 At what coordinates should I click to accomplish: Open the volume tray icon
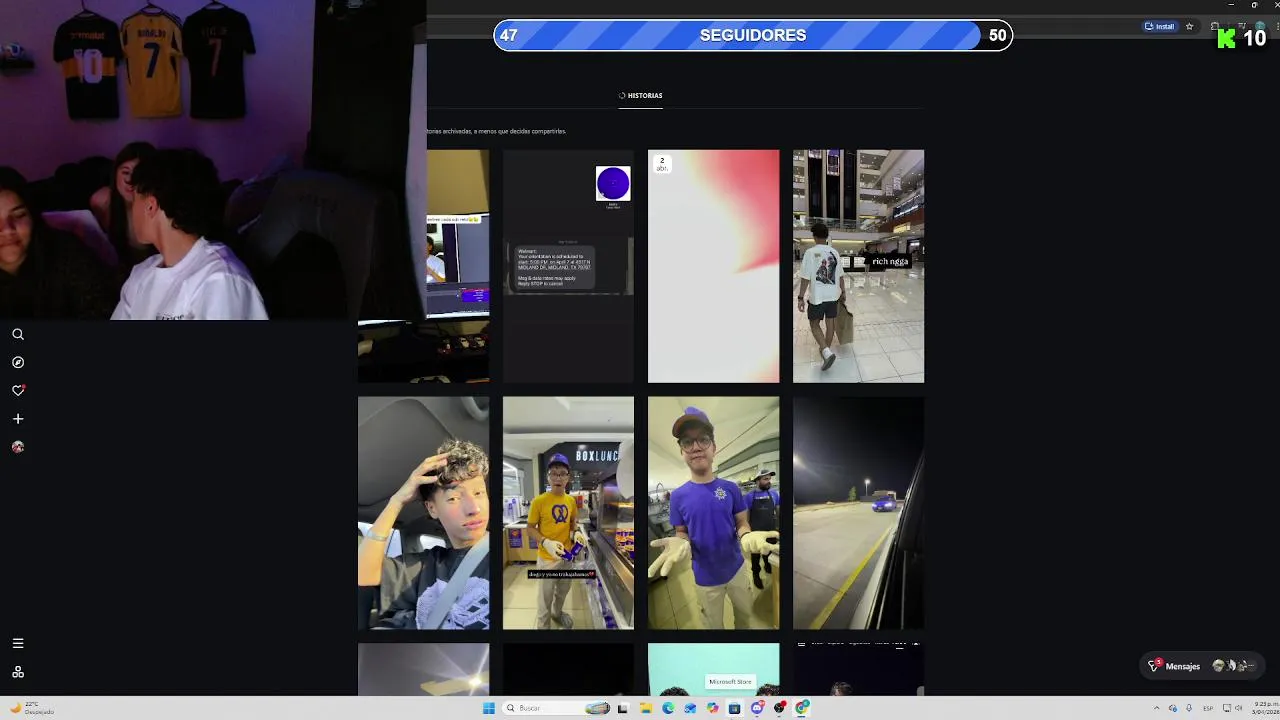click(x=1239, y=708)
